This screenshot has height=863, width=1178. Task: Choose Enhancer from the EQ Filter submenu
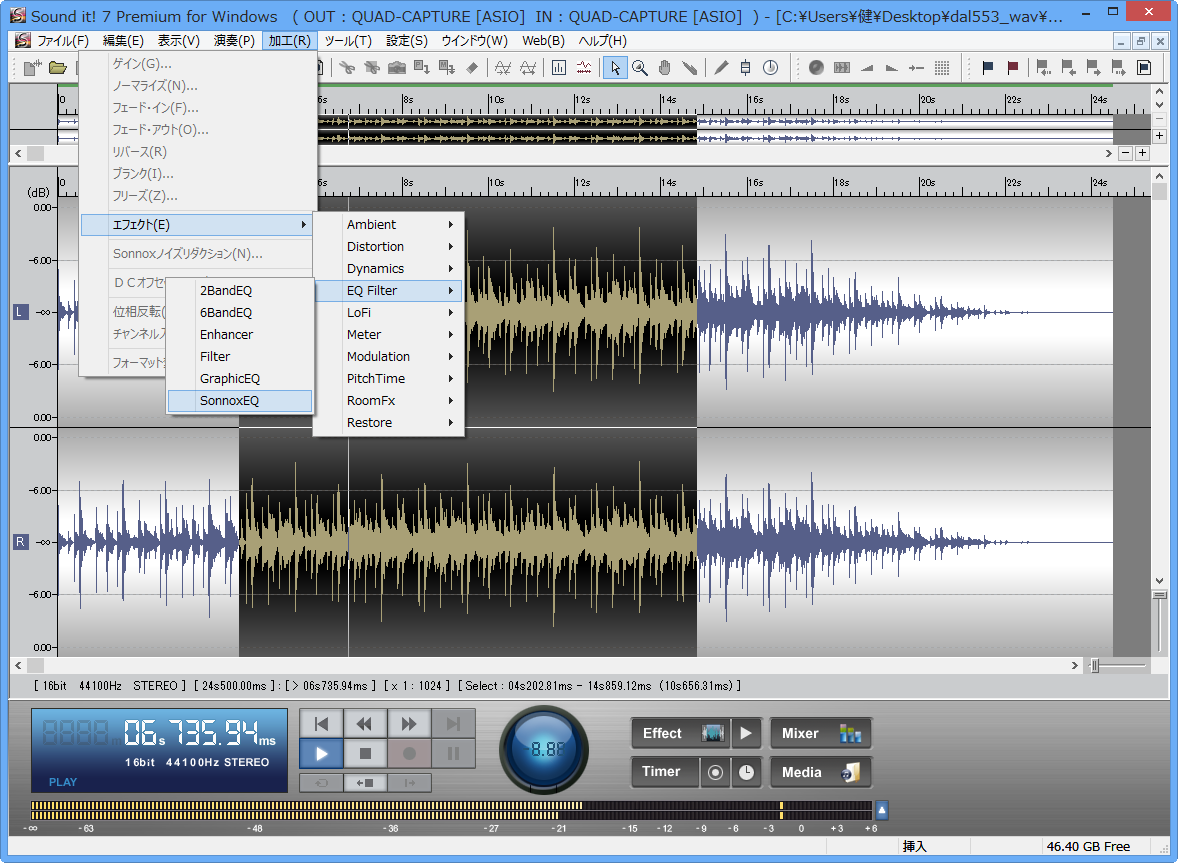tap(240, 334)
